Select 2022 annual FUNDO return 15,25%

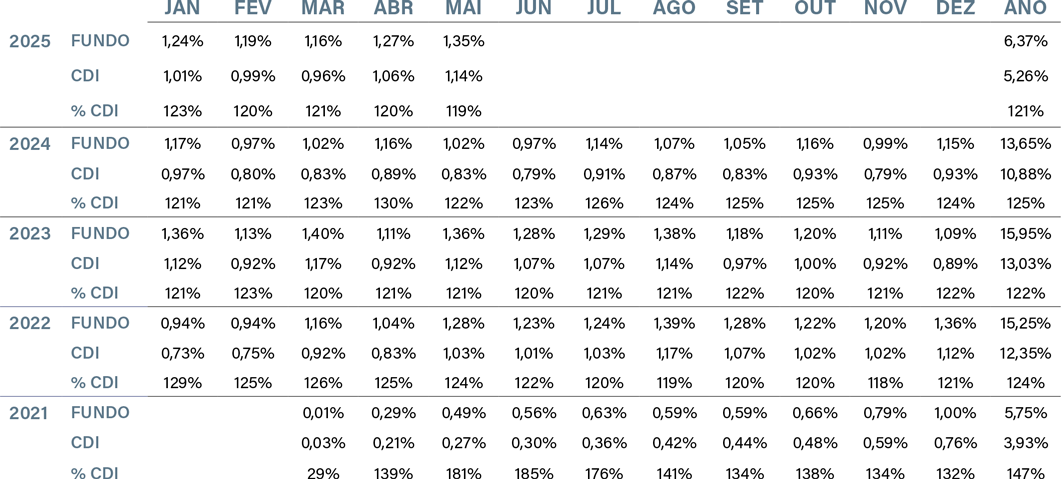(x=1025, y=323)
